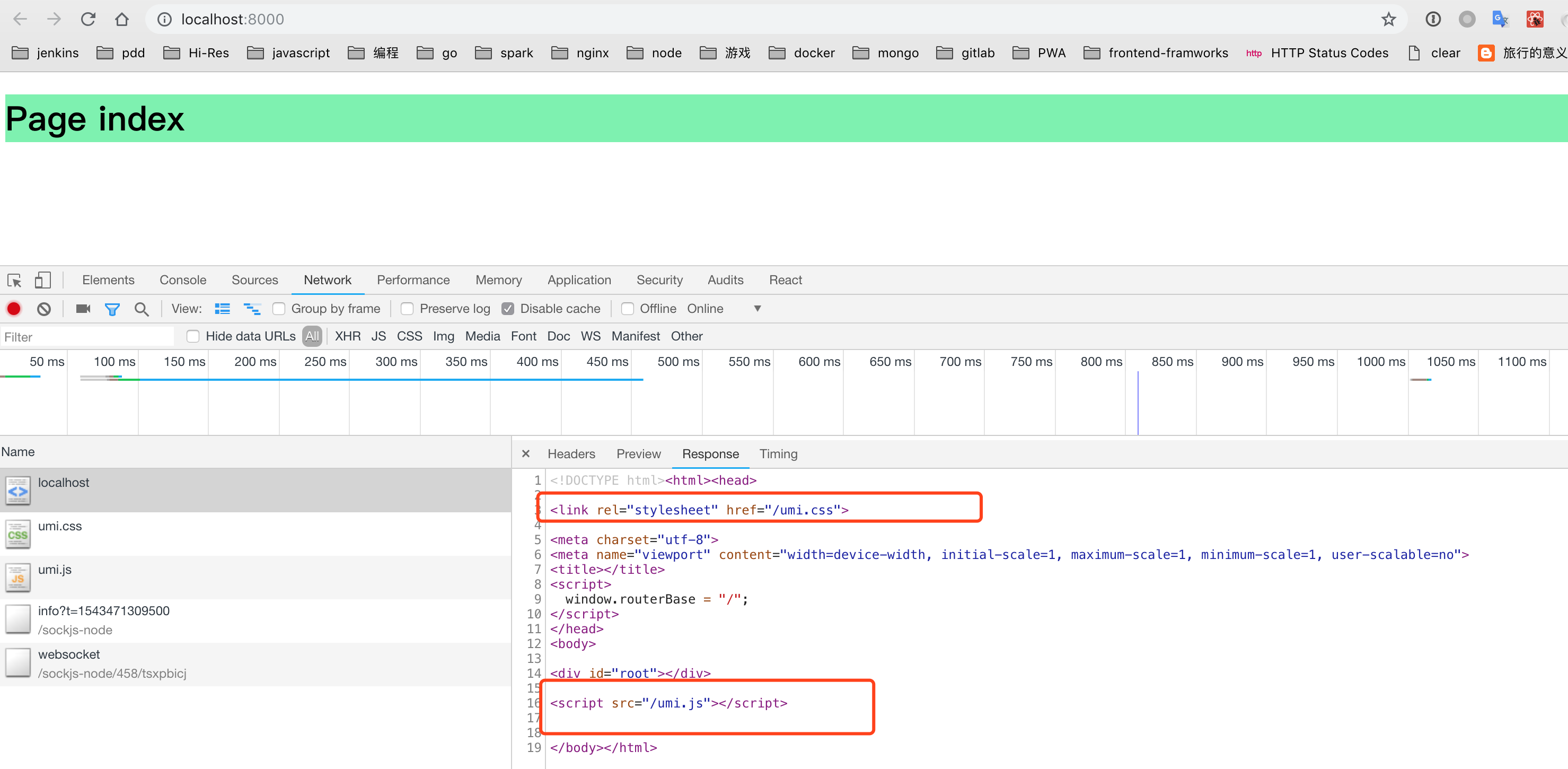Open the Performance panel

click(413, 280)
